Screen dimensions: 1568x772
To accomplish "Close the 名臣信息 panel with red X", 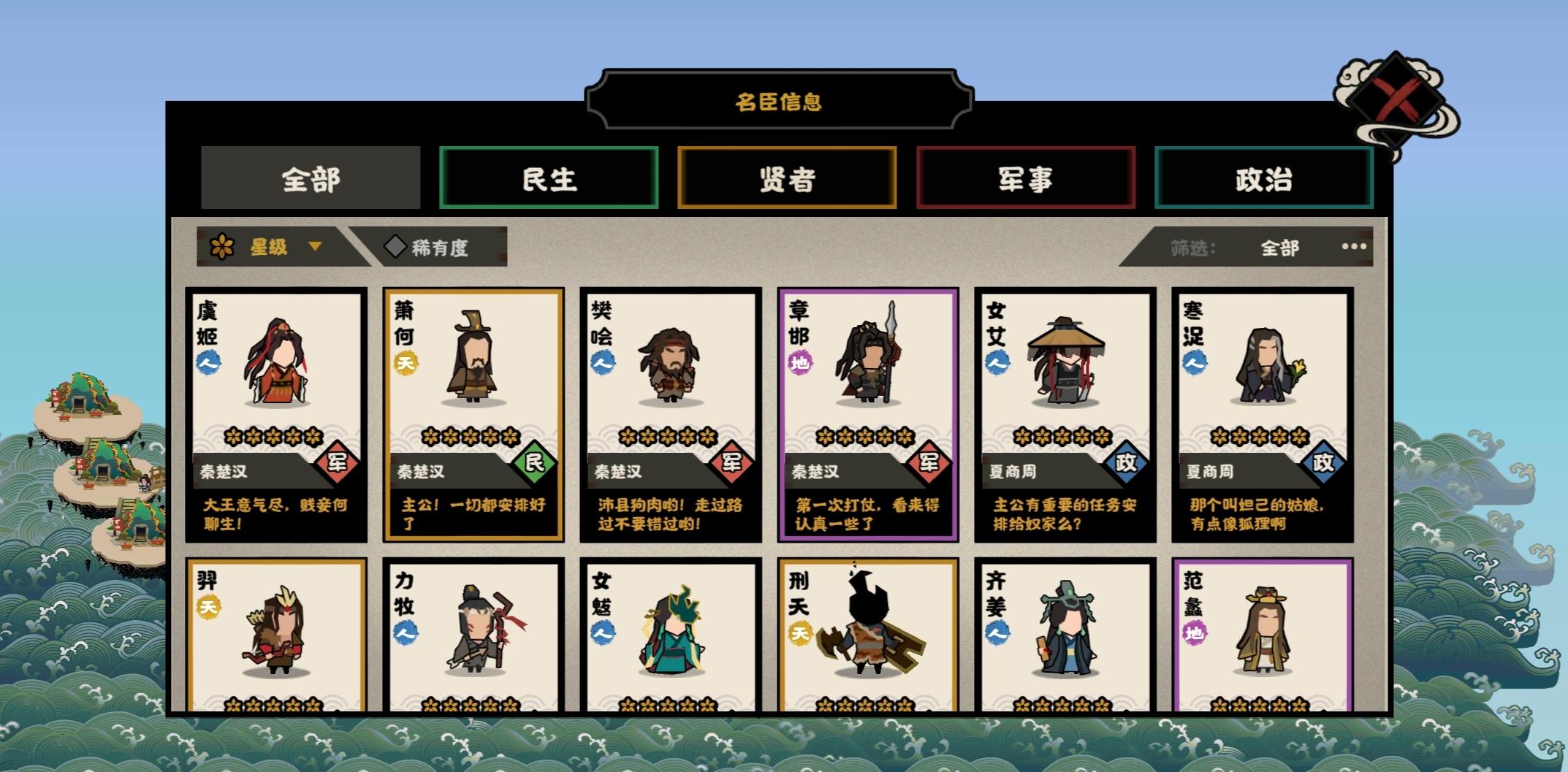I will (x=1396, y=101).
